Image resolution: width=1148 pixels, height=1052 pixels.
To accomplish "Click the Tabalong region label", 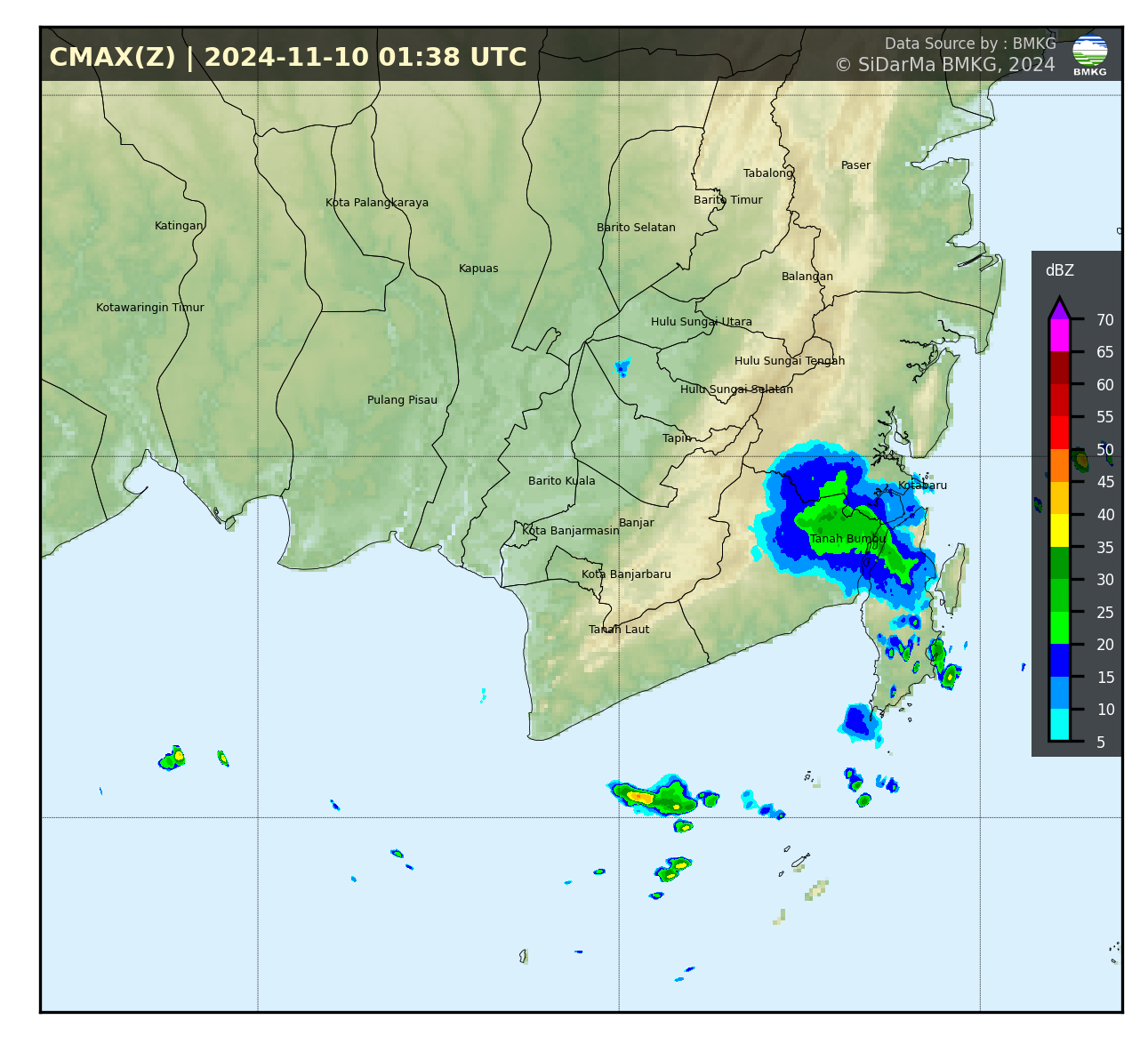I will (x=768, y=173).
